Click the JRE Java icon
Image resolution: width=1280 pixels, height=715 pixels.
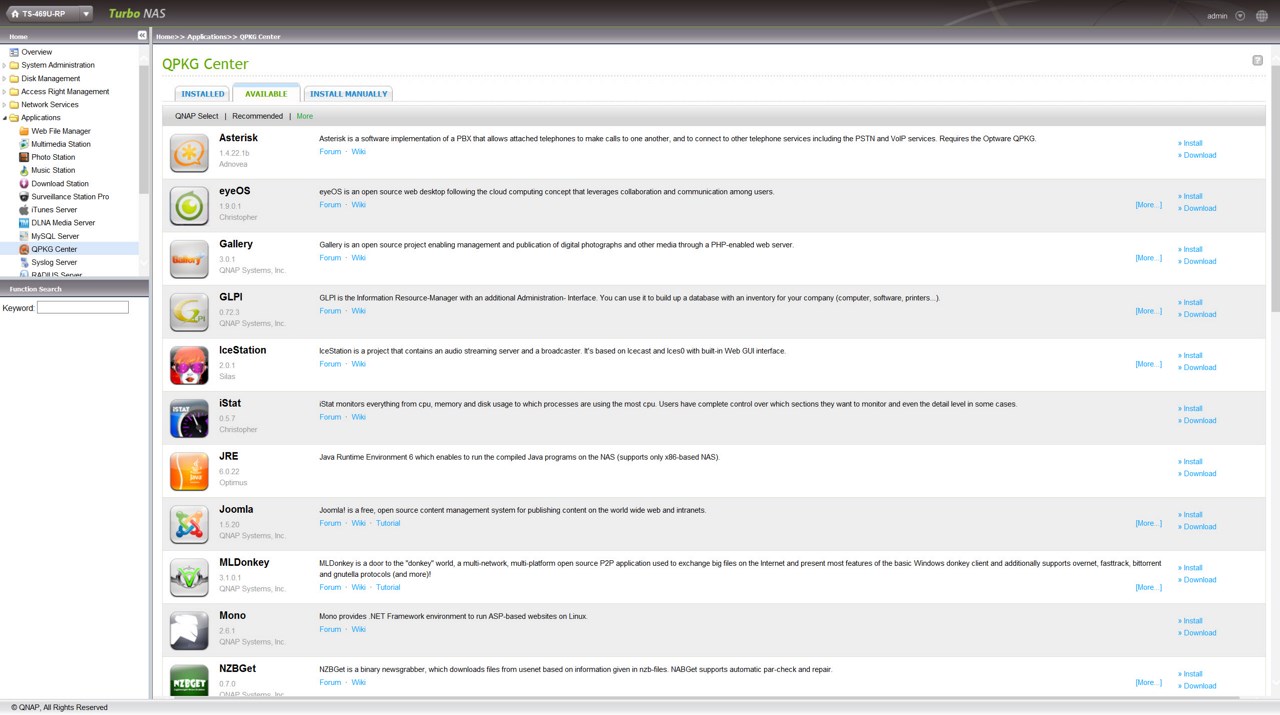click(x=189, y=471)
